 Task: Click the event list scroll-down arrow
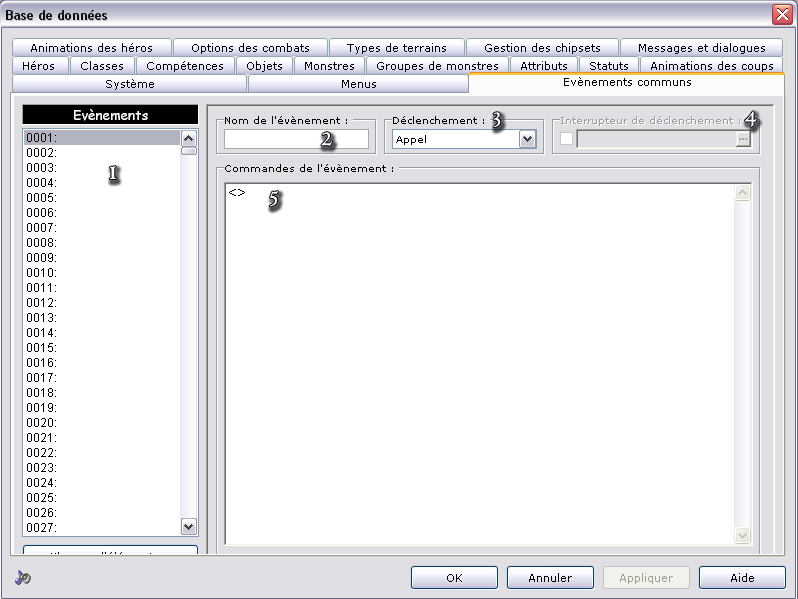pyautogui.click(x=189, y=526)
